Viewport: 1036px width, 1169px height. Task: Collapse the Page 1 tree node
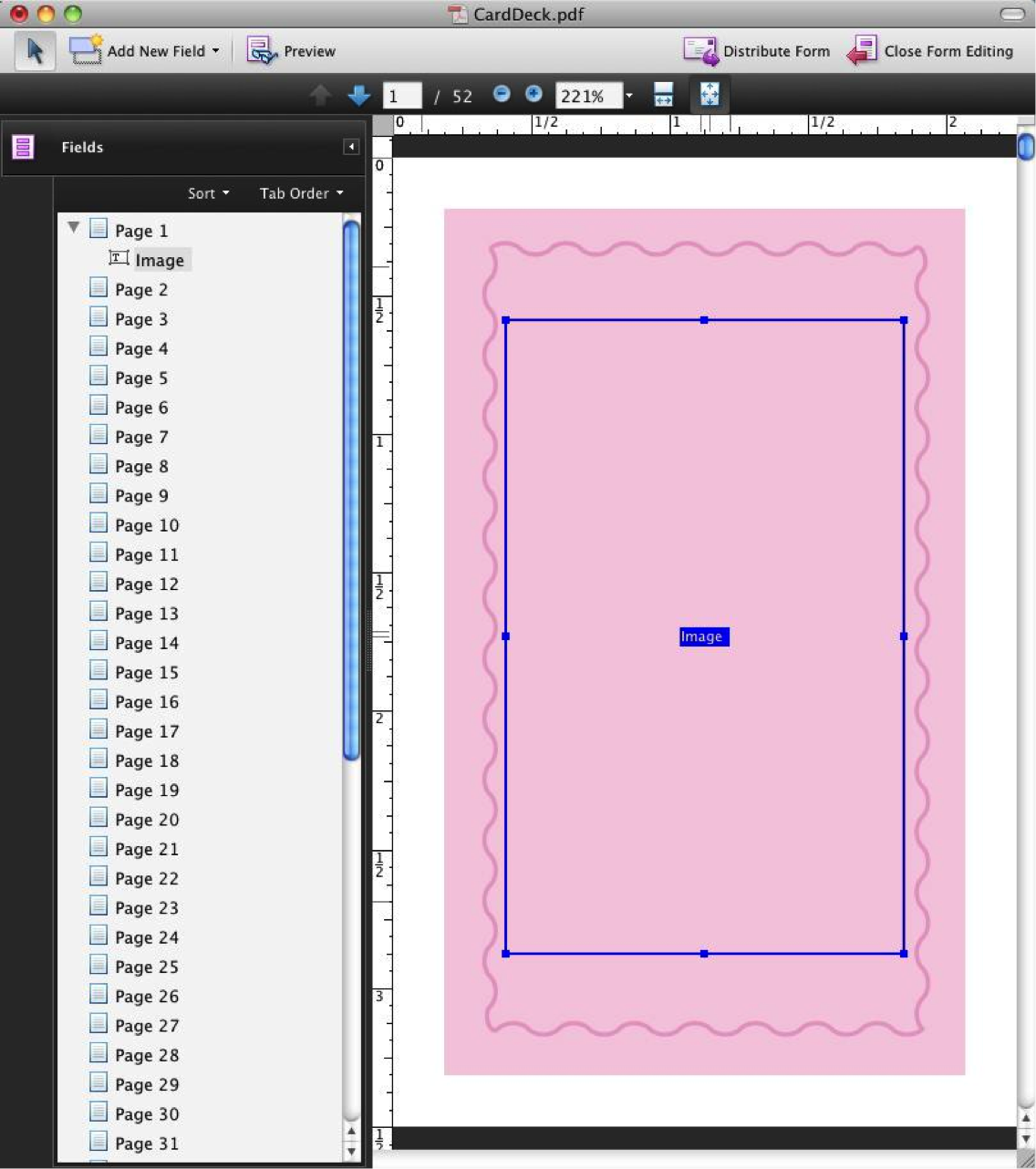tap(74, 228)
